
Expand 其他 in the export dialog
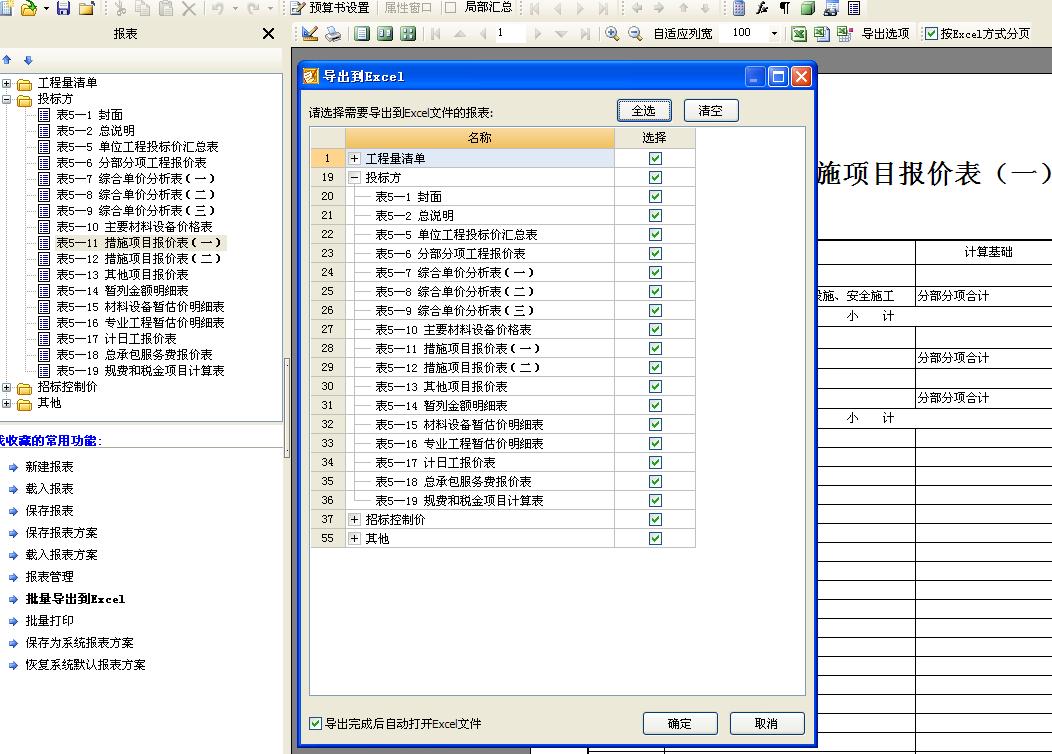click(354, 539)
